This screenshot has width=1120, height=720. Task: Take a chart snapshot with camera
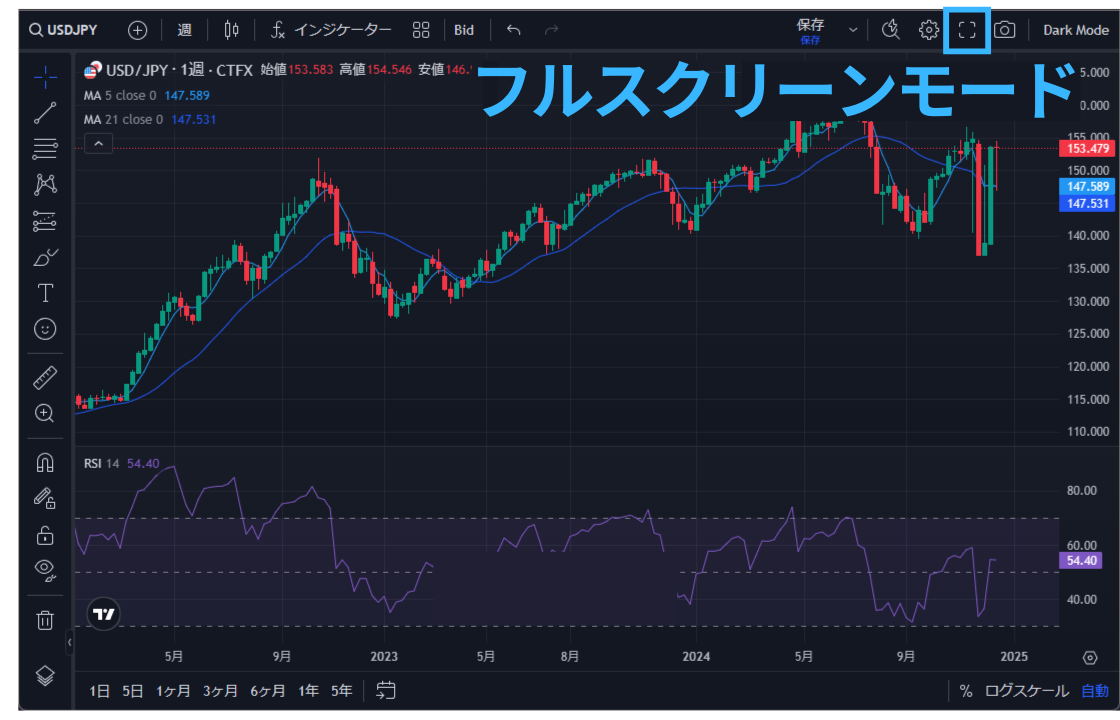pos(1005,30)
